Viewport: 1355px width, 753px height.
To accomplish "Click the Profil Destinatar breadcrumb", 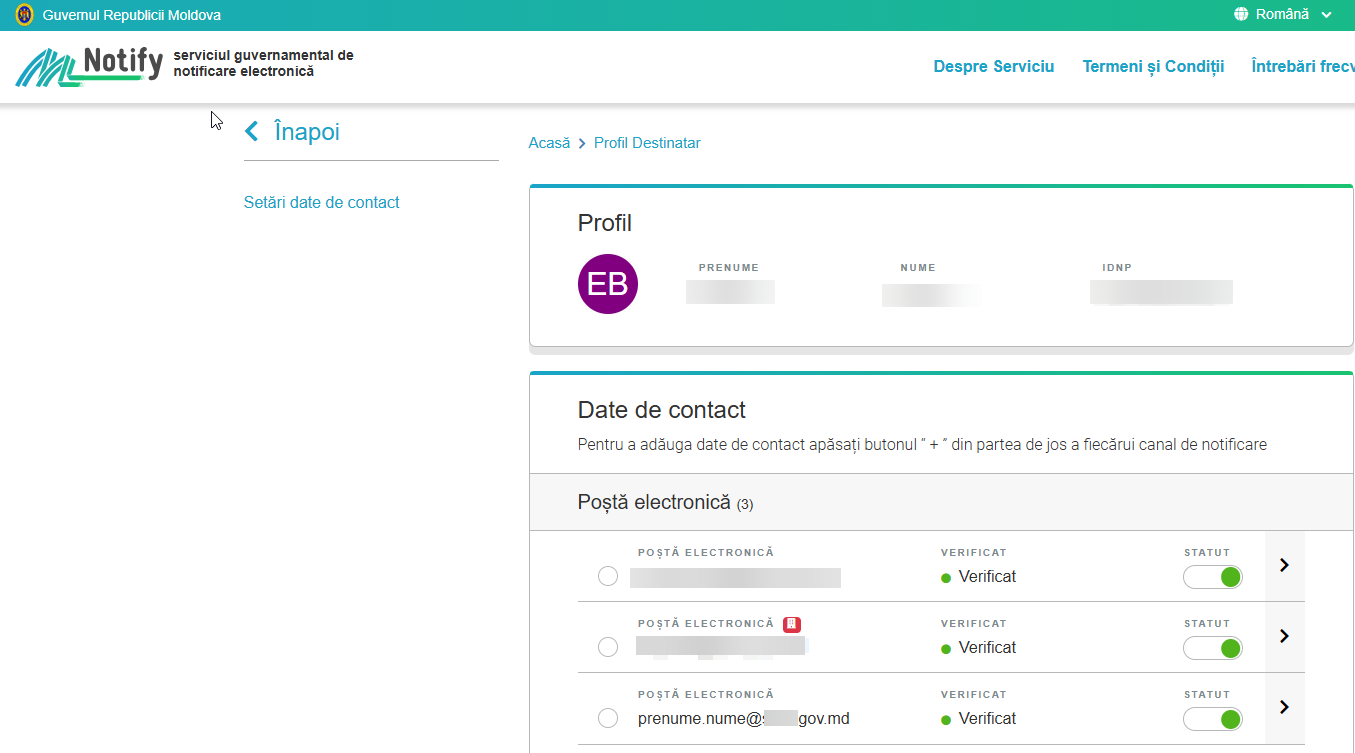I will [x=647, y=143].
